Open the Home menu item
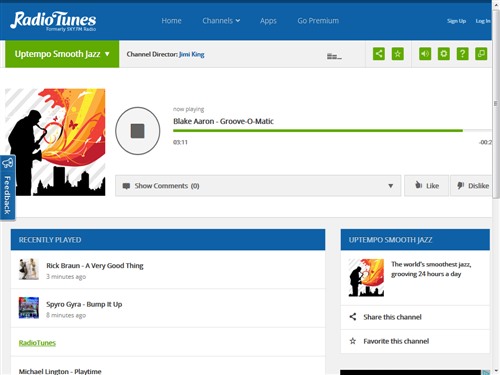This screenshot has width=500, height=375. (x=171, y=21)
